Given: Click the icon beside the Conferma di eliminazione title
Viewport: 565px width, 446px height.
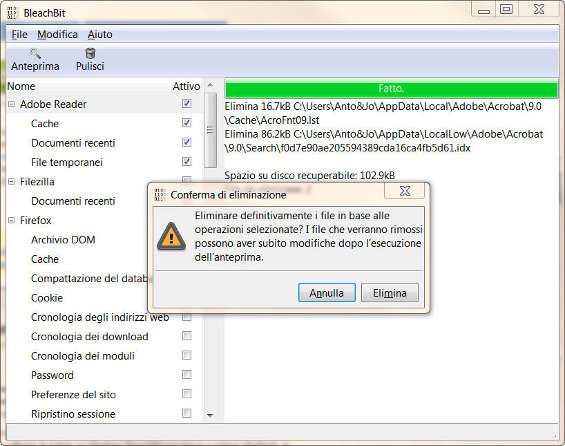Looking at the screenshot, I should pyautogui.click(x=160, y=195).
